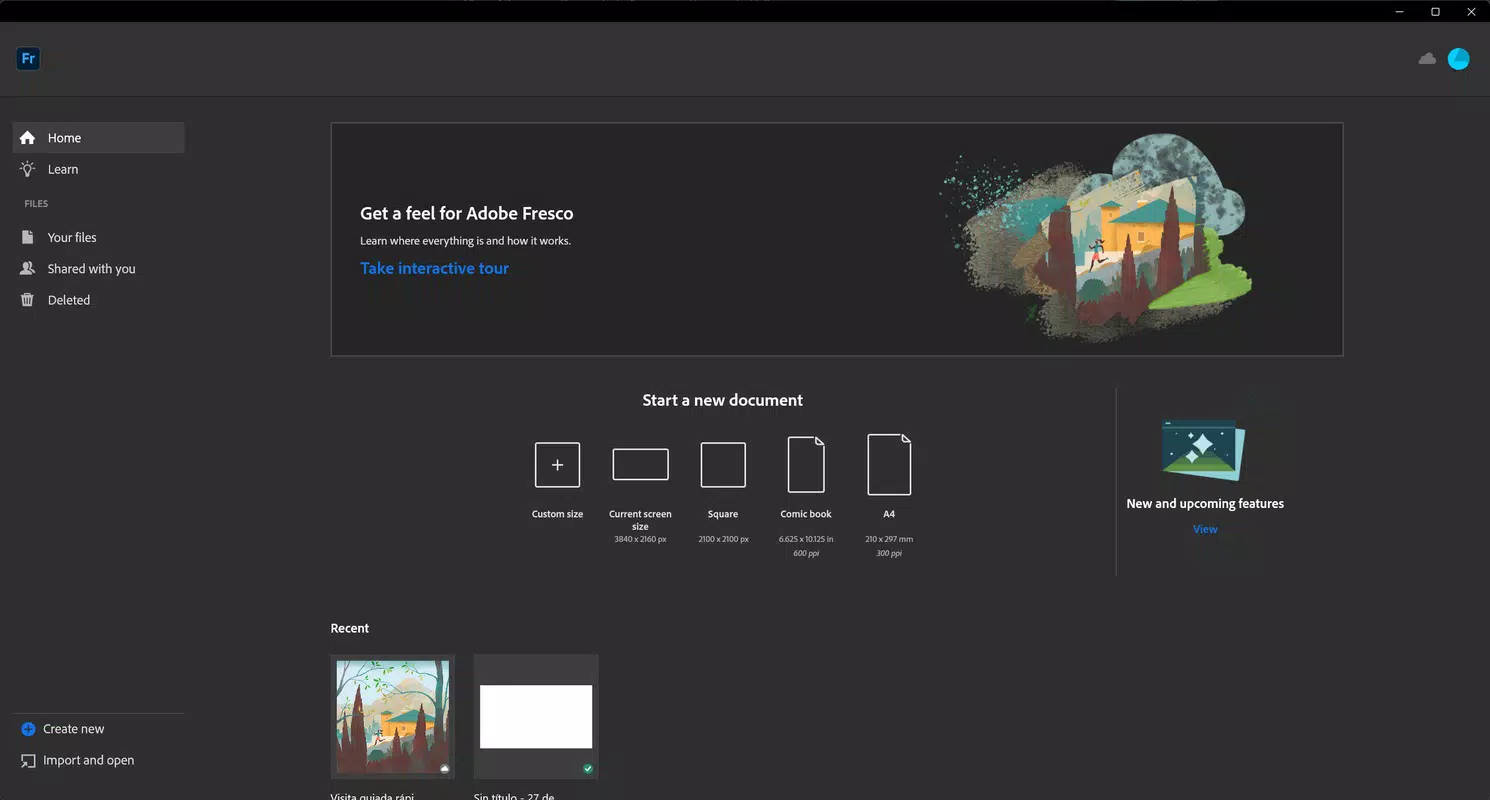
Task: Click the Take interactive tour link
Action: point(434,268)
